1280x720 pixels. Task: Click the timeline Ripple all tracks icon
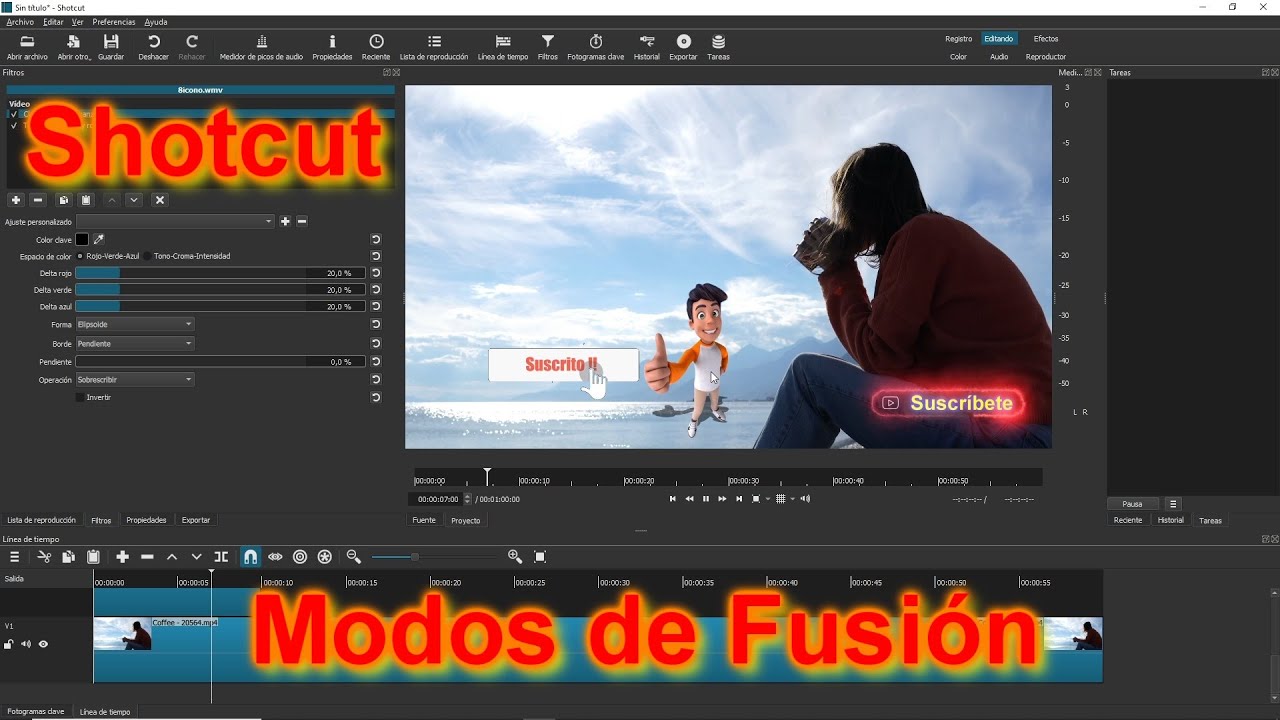click(325, 557)
